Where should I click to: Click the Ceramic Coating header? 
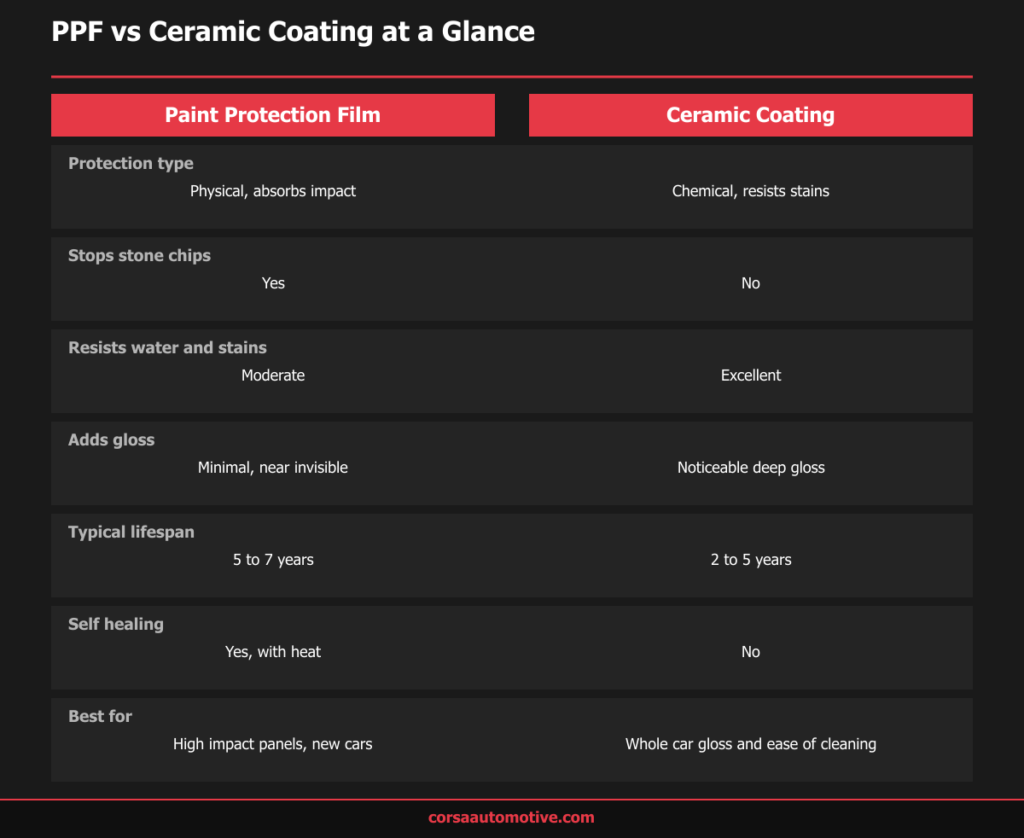(x=750, y=115)
